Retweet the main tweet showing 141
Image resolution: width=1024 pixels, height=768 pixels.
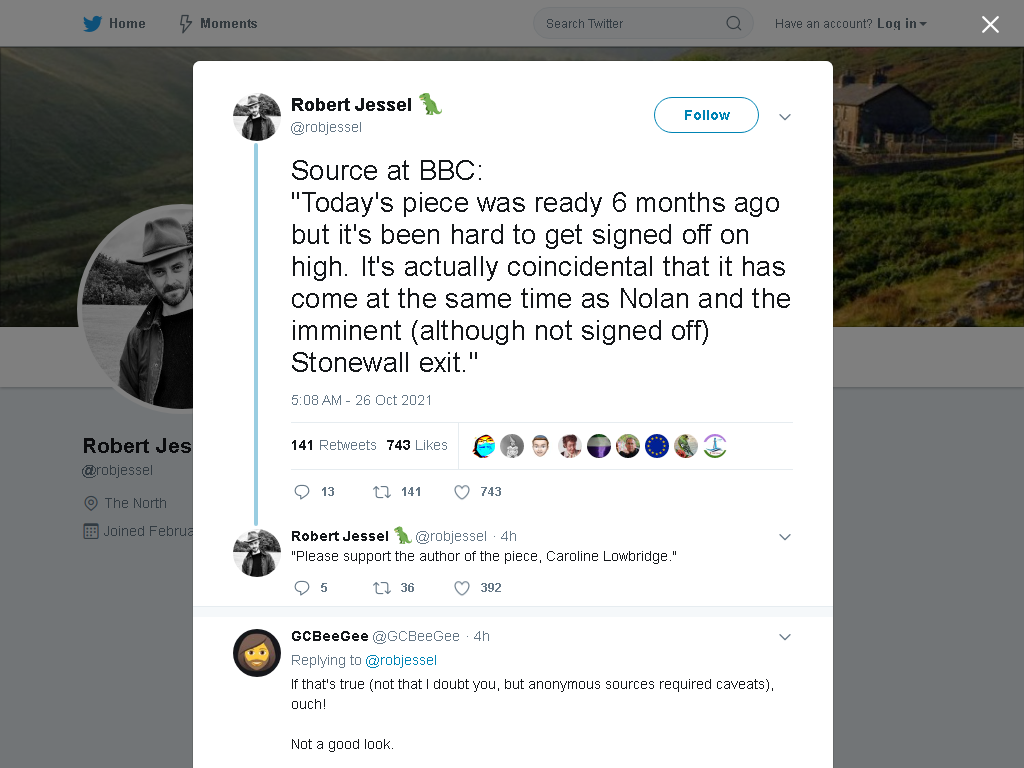[x=381, y=492]
